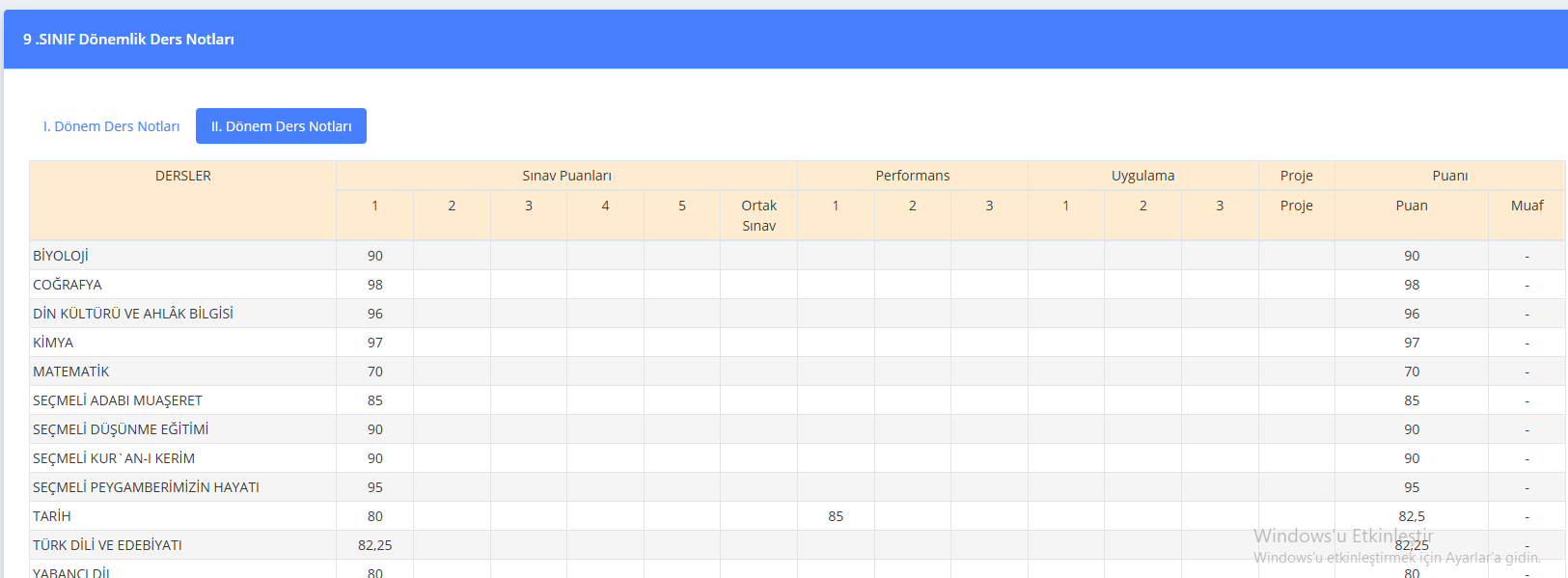Image resolution: width=1568 pixels, height=578 pixels.
Task: Click TÜRK DİLİ VE EDEBİYATI exam score 82,25
Action: tap(374, 545)
